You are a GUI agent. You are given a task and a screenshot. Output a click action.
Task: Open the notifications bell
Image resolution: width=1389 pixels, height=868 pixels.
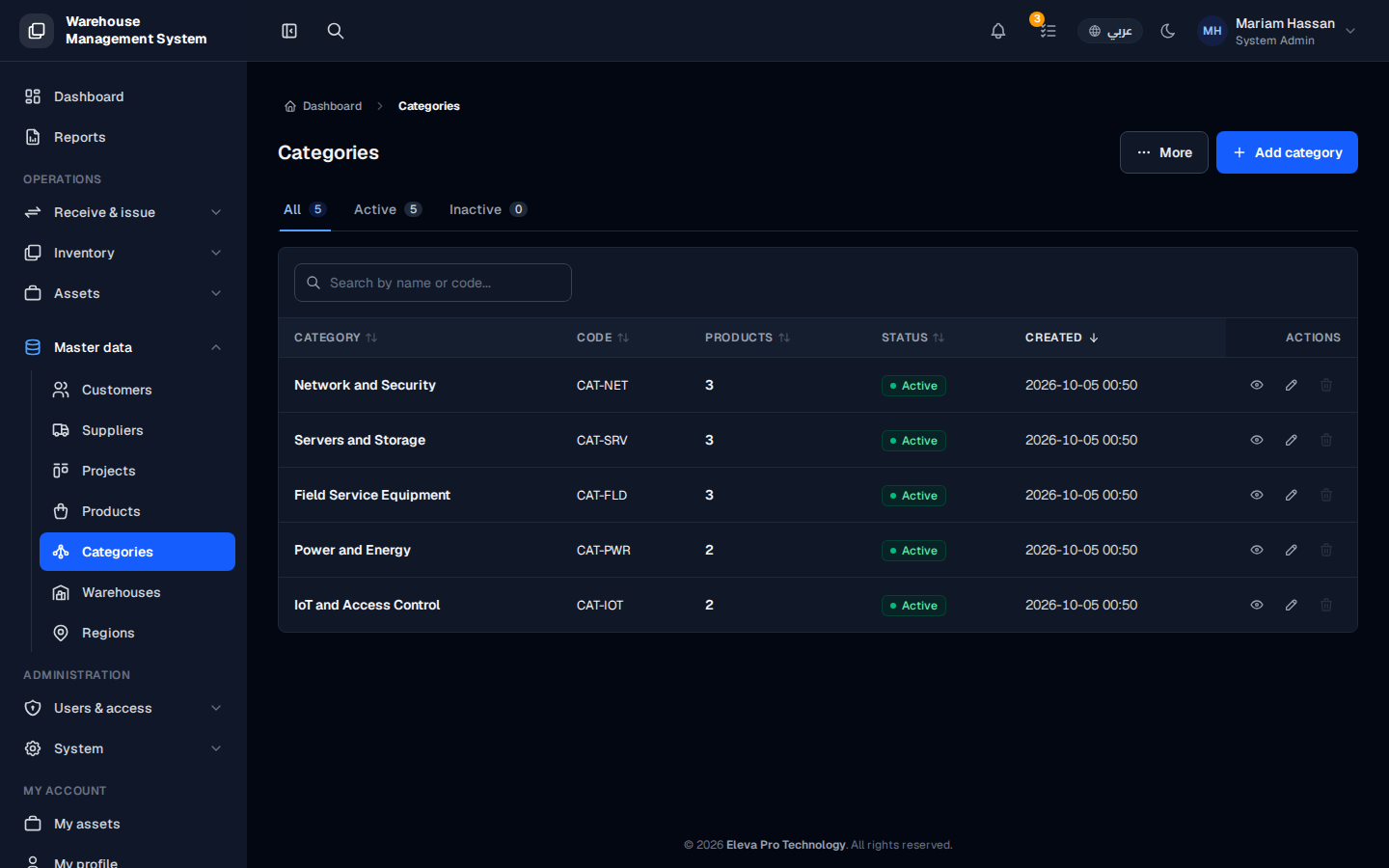click(x=998, y=31)
